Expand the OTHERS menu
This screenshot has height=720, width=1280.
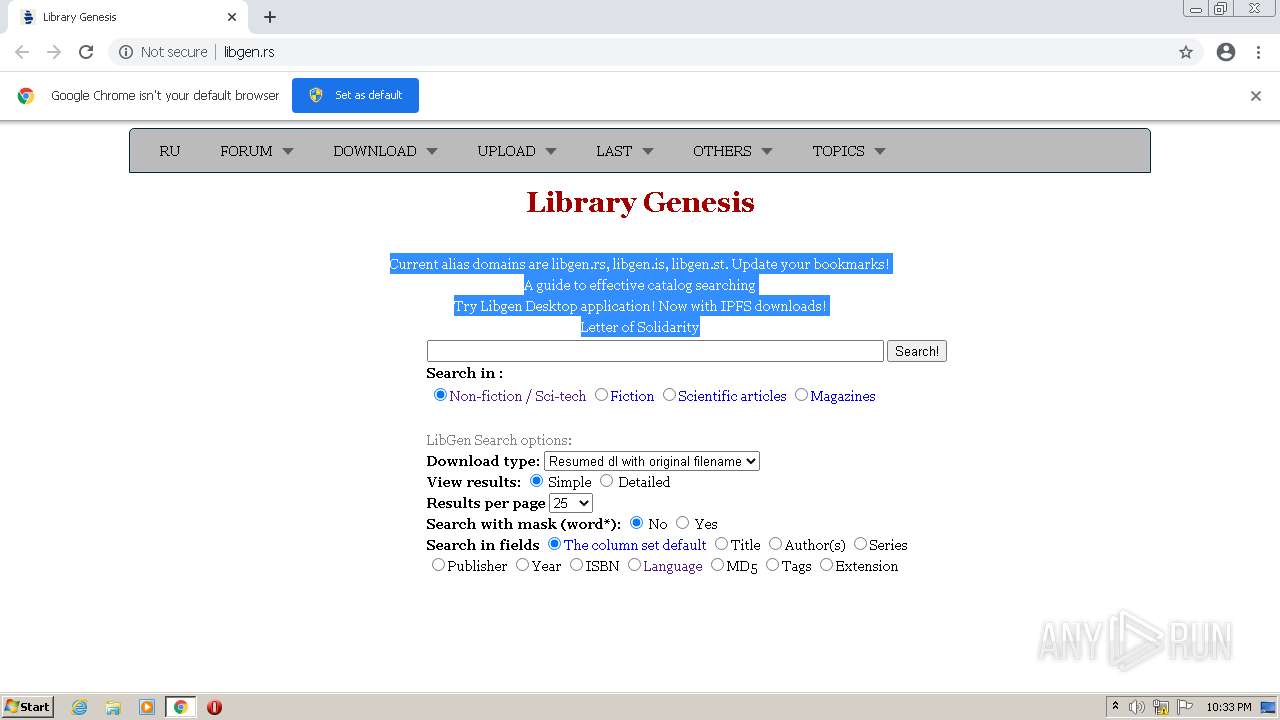pos(733,151)
